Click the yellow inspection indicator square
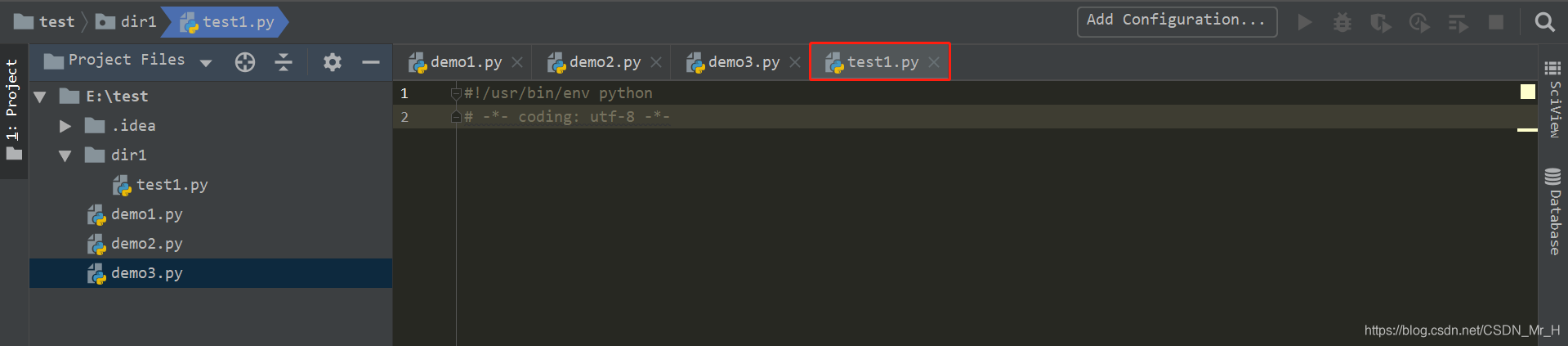Image resolution: width=1568 pixels, height=346 pixels. 1527,92
